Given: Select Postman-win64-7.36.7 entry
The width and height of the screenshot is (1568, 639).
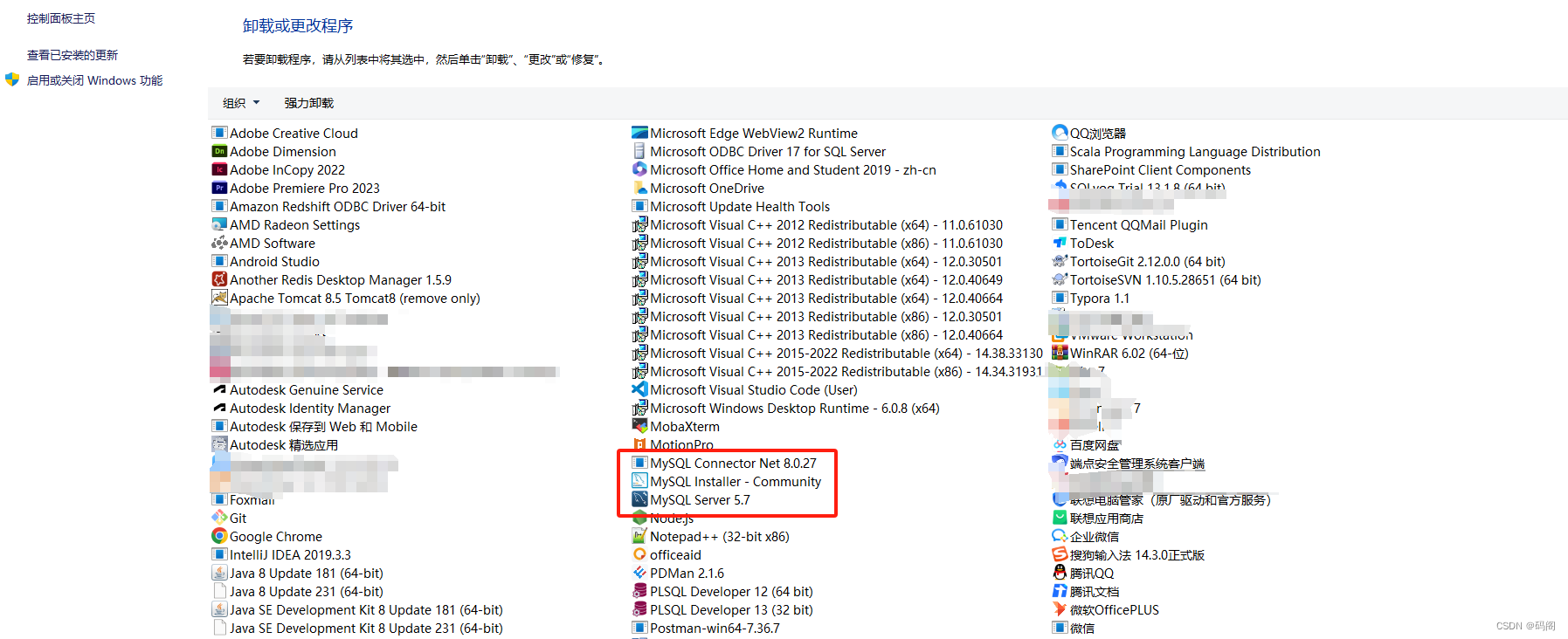Looking at the screenshot, I should (x=706, y=628).
